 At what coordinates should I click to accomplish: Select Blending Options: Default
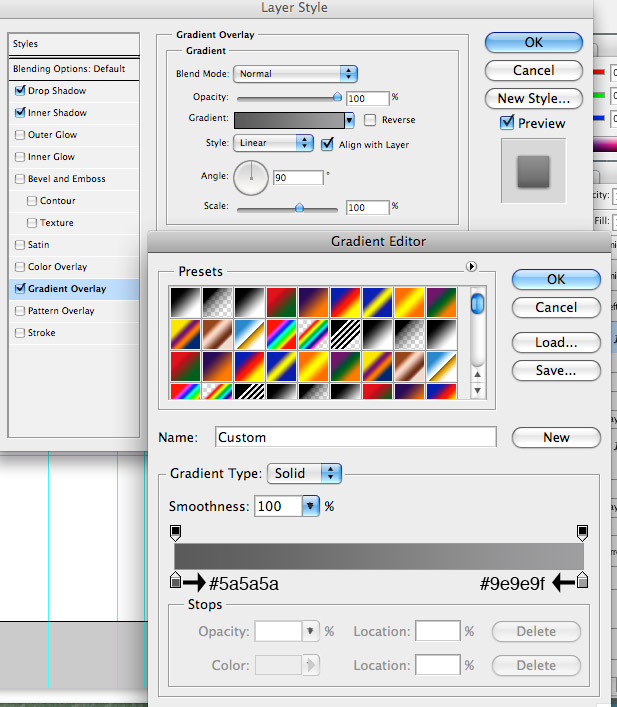pos(74,69)
